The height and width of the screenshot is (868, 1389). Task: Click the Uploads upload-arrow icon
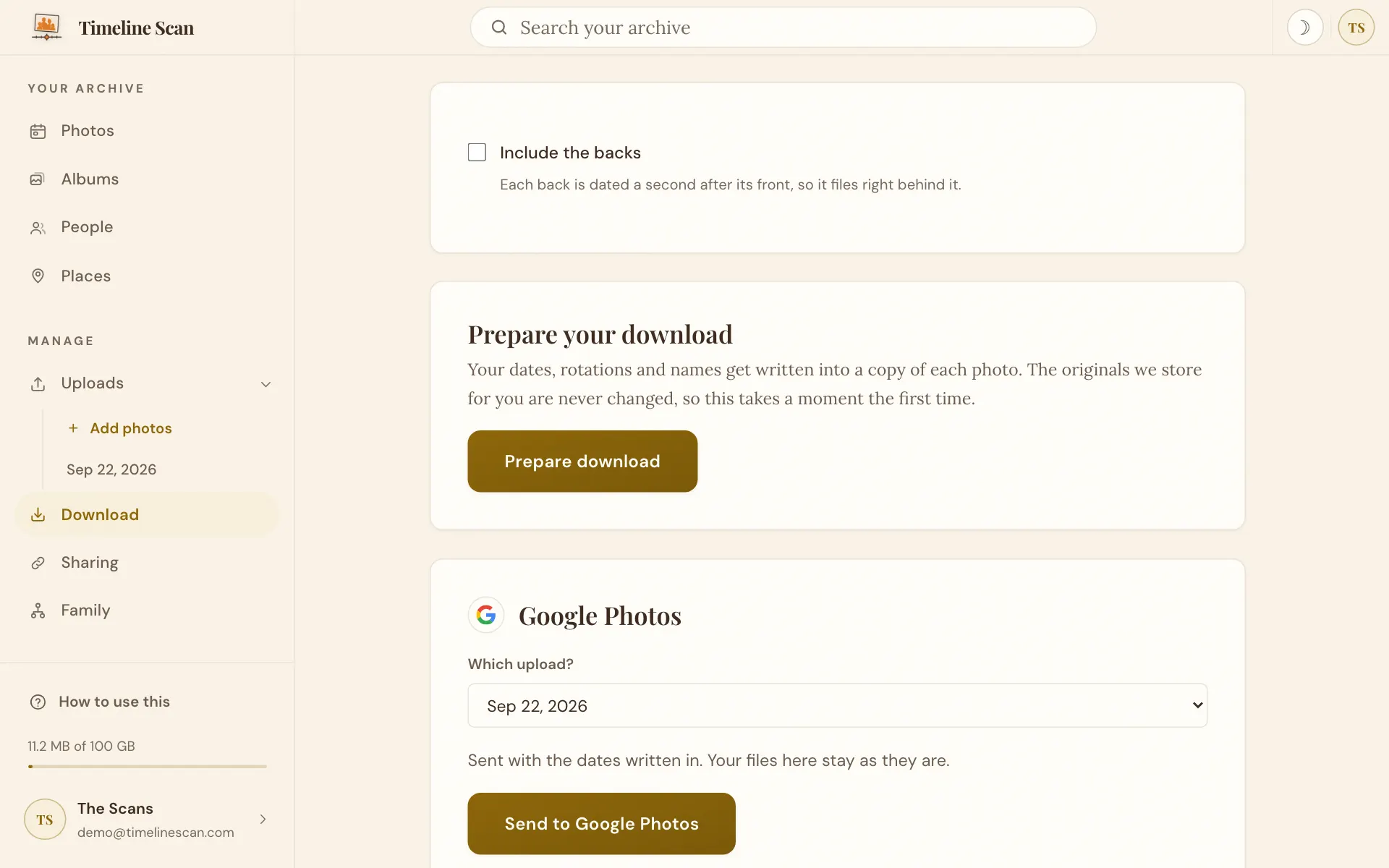coord(38,383)
